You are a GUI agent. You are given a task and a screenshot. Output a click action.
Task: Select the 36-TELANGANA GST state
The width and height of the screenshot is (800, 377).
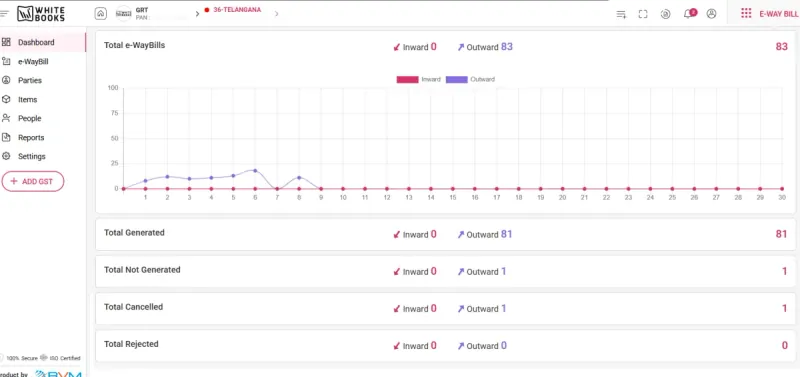pos(237,10)
